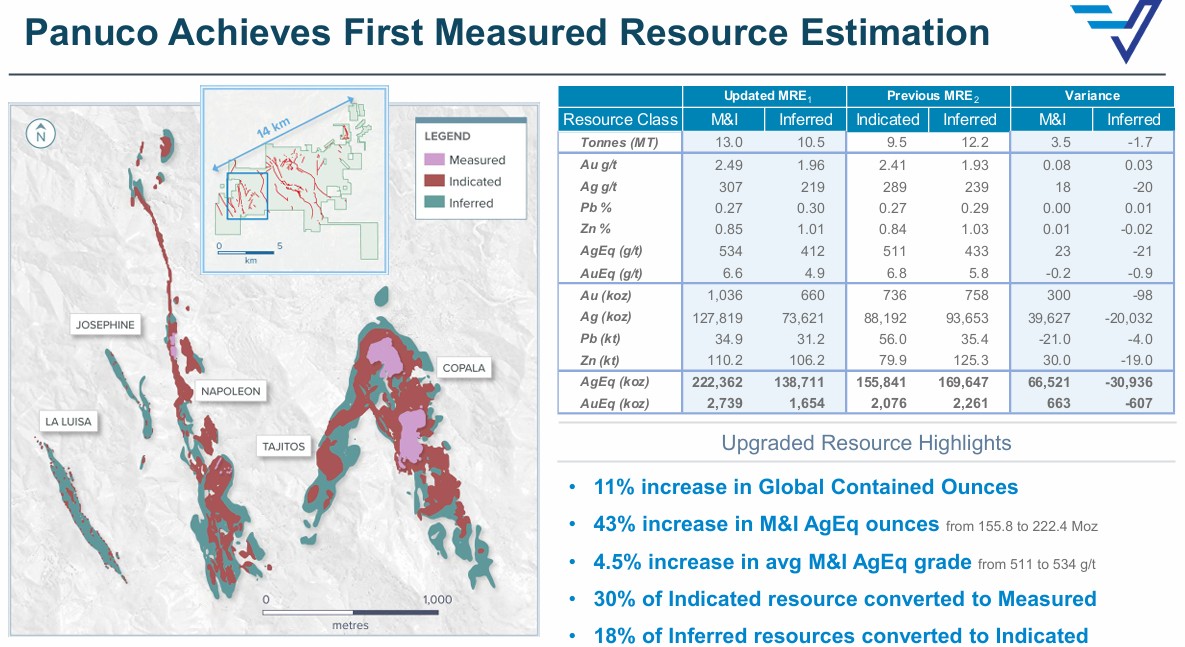Viewport: 1185px width, 647px height.
Task: Click the TAJITOS map label
Action: coord(283,447)
